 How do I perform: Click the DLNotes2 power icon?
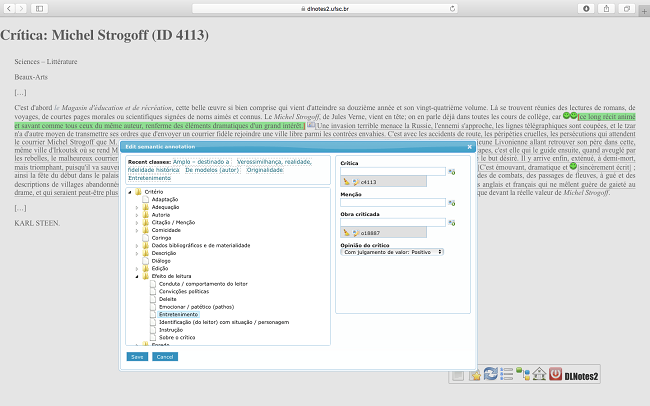pyautogui.click(x=555, y=374)
